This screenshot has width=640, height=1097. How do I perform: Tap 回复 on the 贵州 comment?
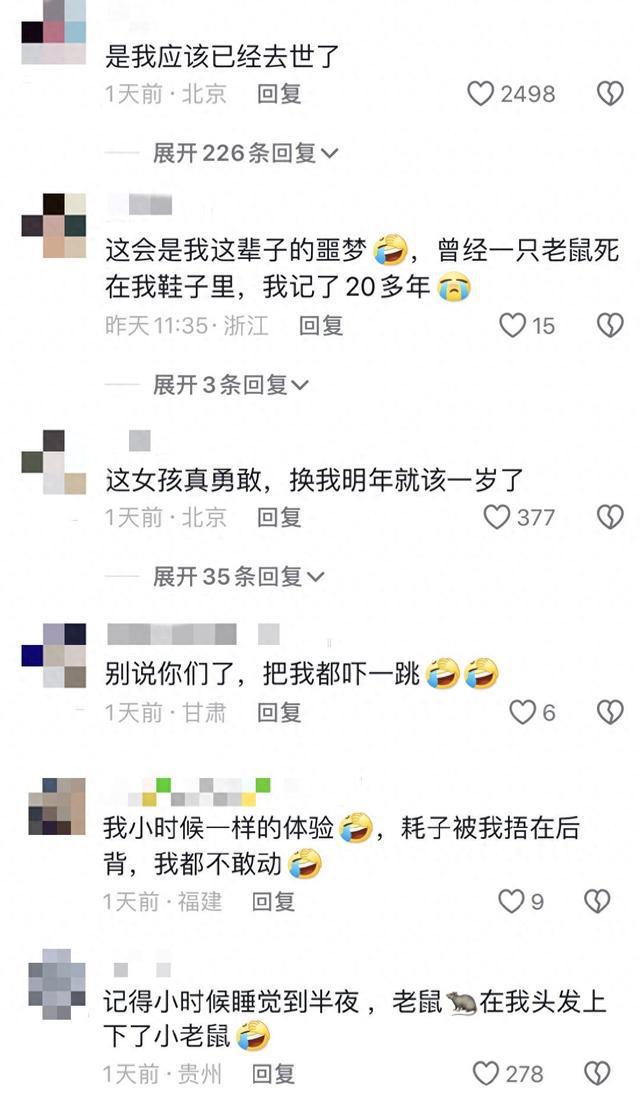[x=273, y=1073]
